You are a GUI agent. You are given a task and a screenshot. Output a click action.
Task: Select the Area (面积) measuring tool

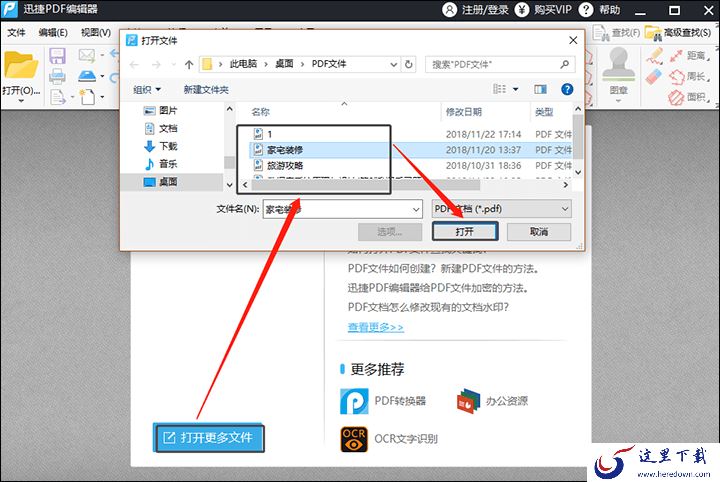[687, 97]
